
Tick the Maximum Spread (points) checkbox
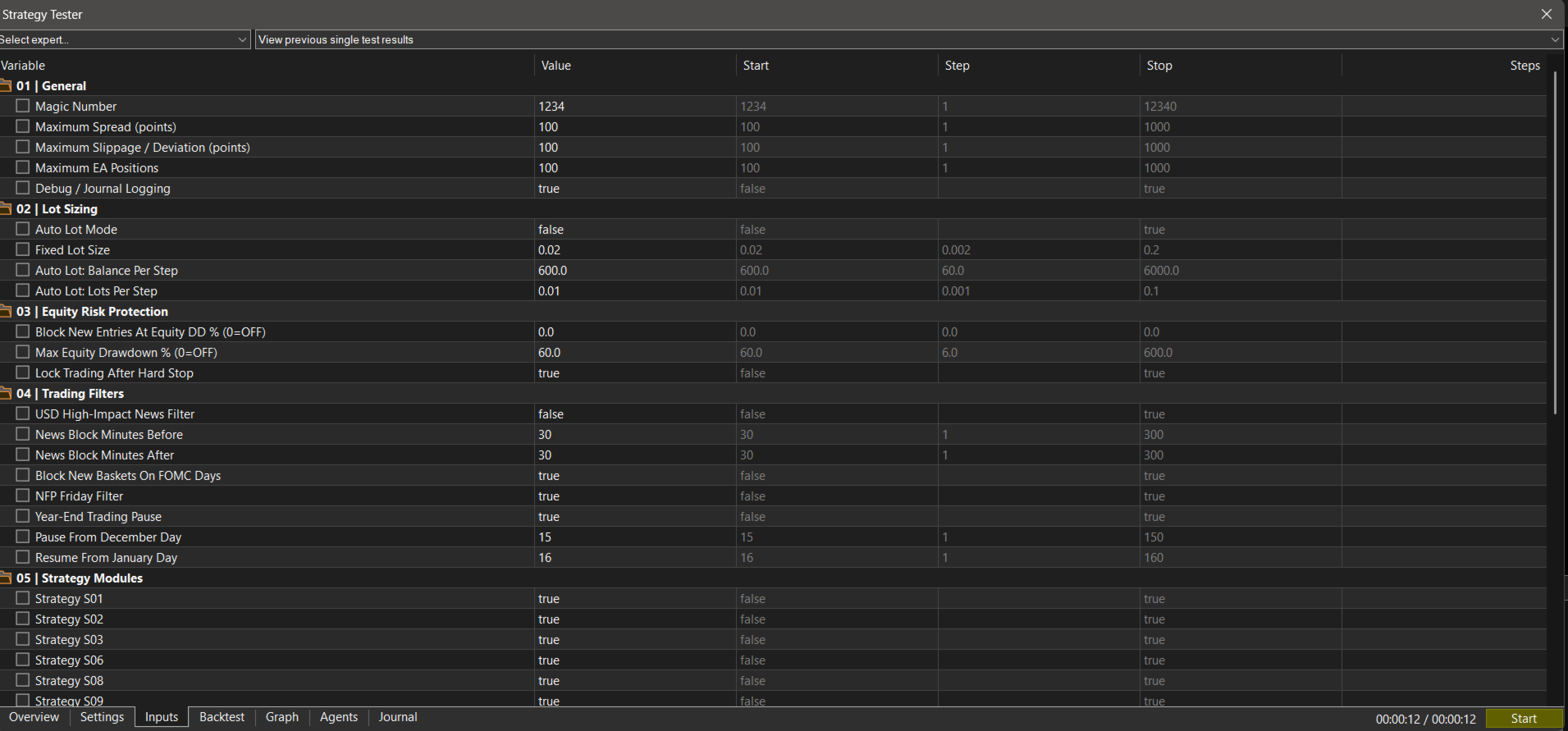(23, 126)
